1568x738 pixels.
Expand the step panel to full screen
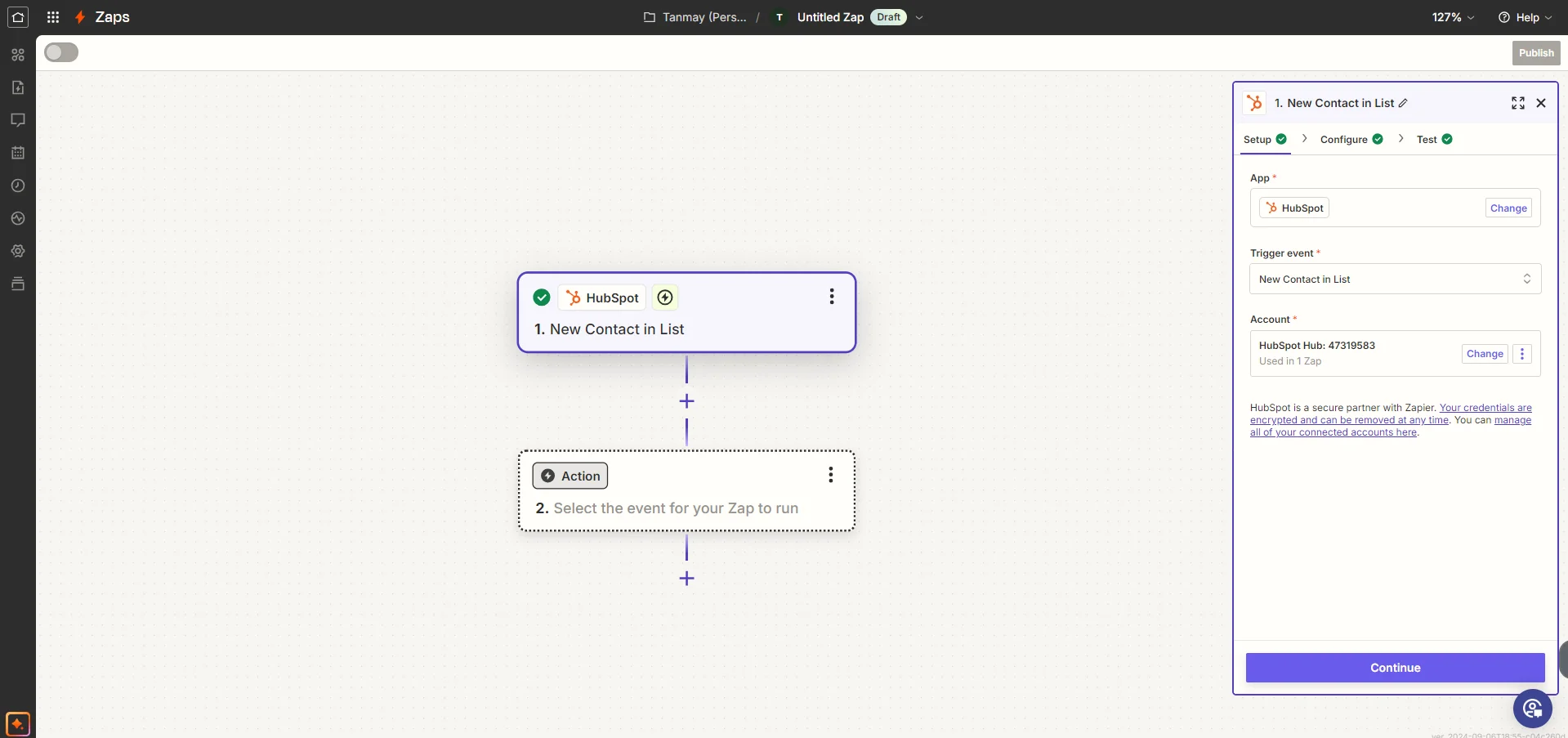pos(1518,103)
